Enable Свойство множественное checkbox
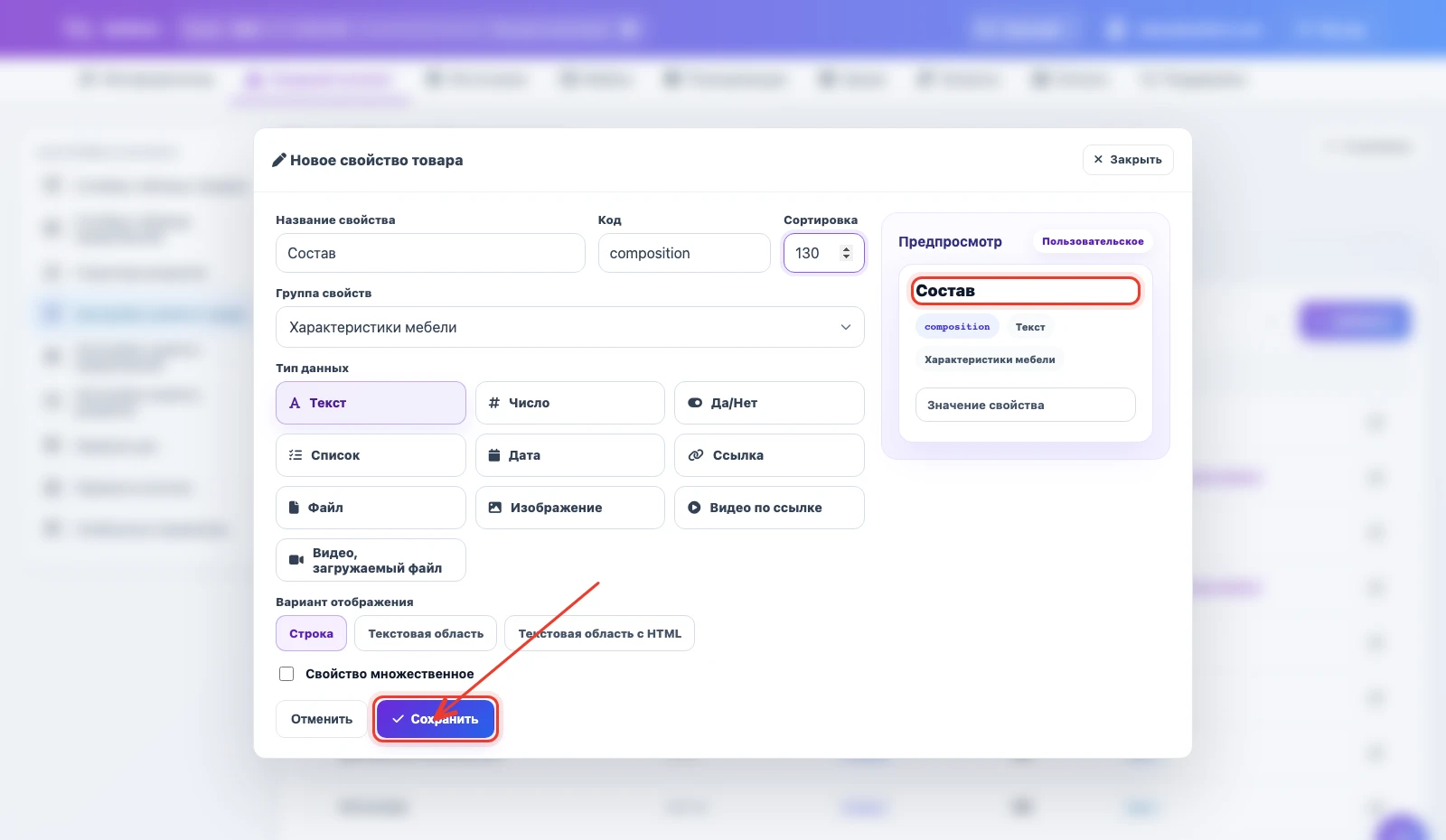This screenshot has height=840, width=1446. tap(286, 674)
